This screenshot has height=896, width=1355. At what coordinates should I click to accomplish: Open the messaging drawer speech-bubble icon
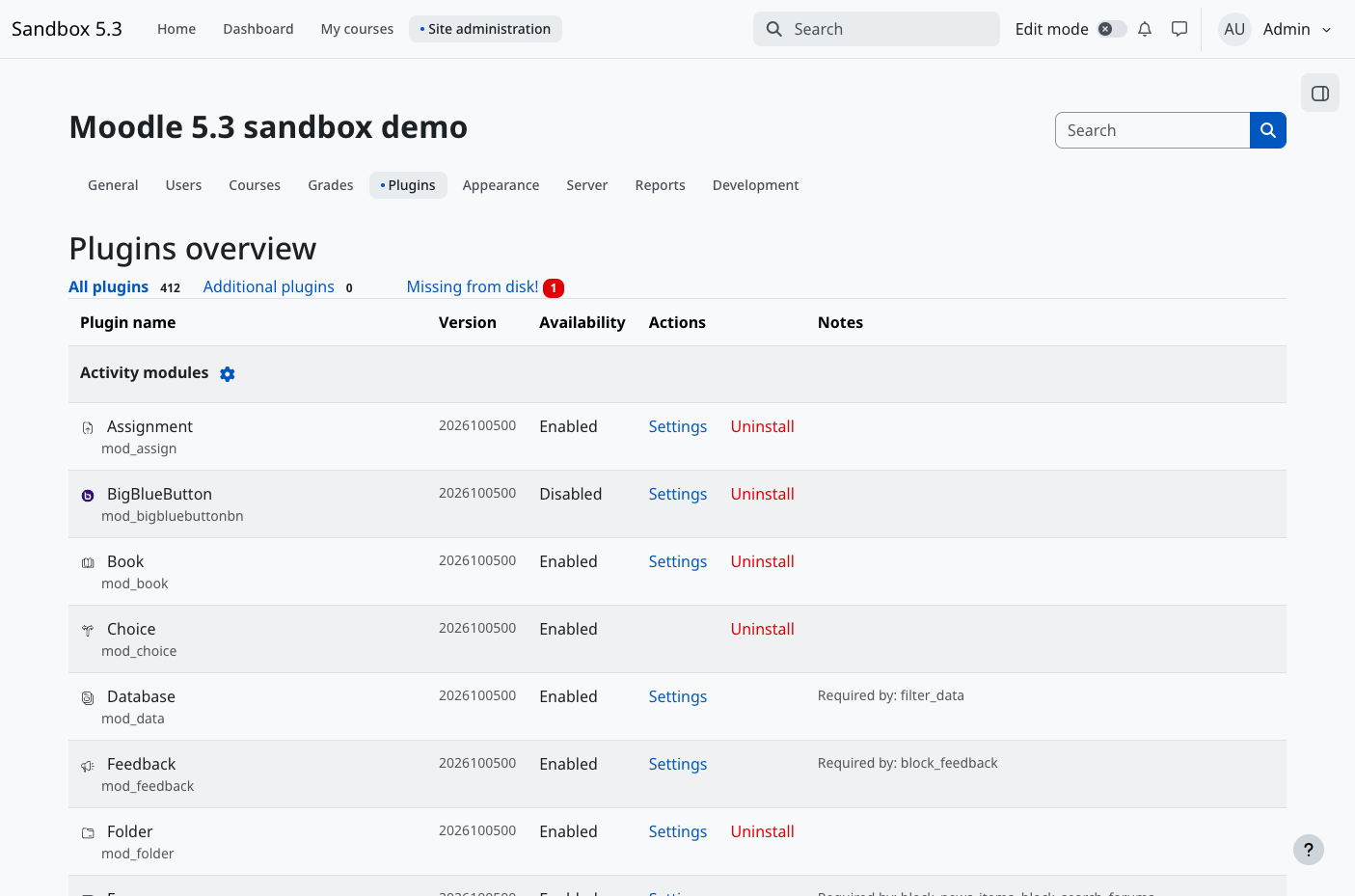coord(1179,29)
